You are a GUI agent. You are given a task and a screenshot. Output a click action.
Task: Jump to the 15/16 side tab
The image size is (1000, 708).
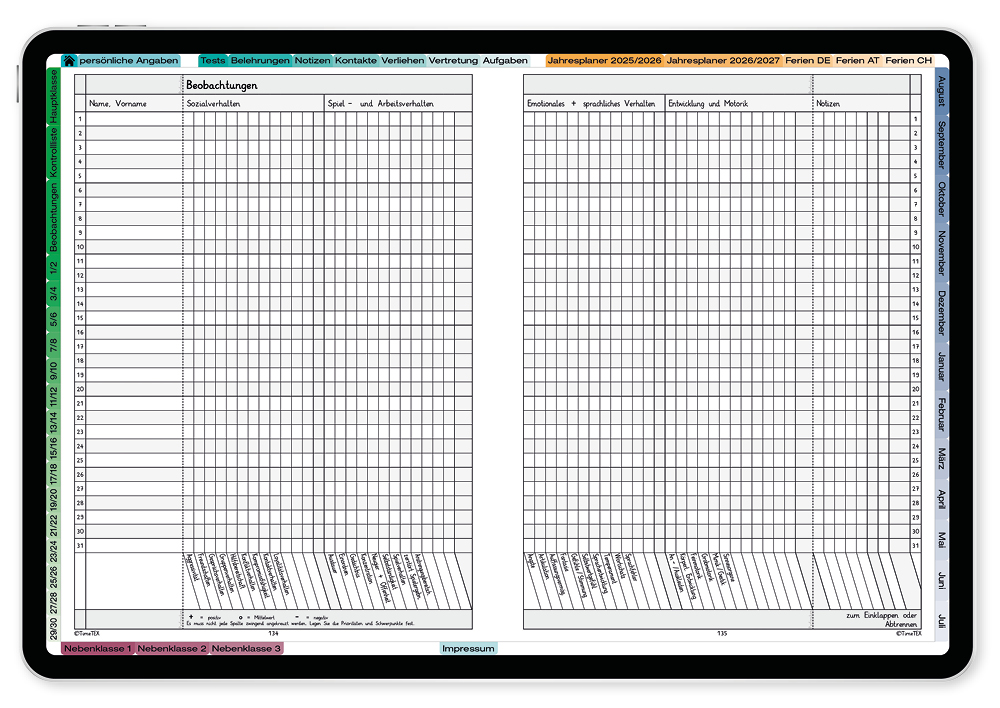(54, 449)
